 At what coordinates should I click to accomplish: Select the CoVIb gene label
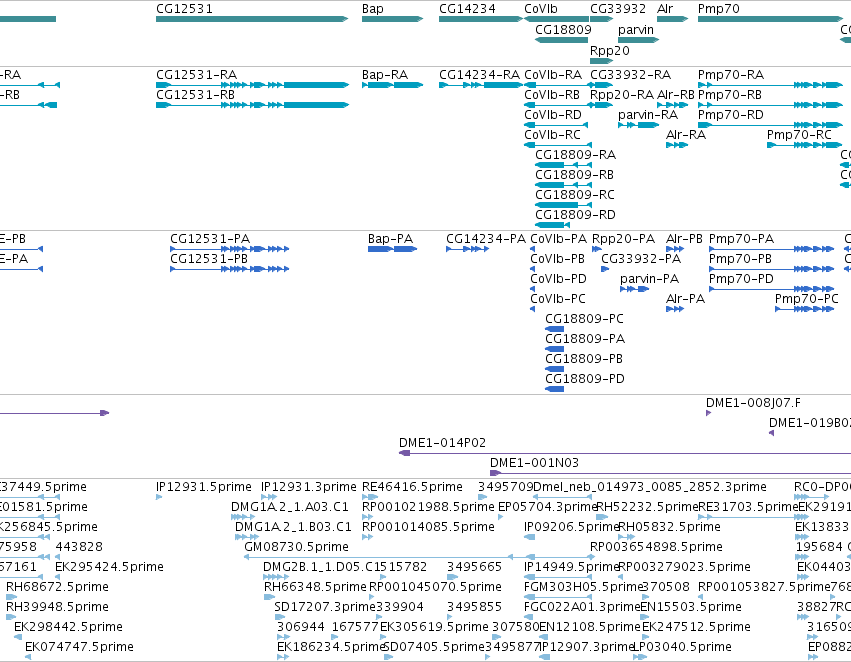[541, 9]
